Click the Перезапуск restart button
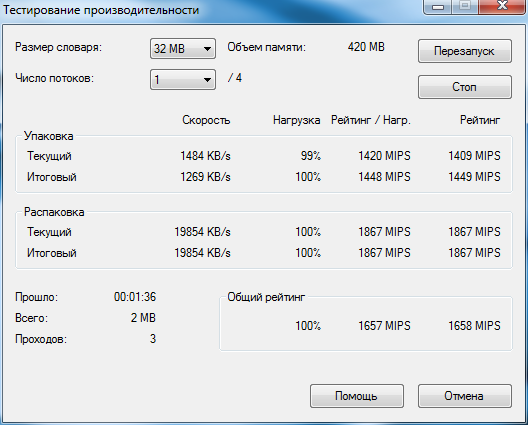 pyautogui.click(x=465, y=51)
